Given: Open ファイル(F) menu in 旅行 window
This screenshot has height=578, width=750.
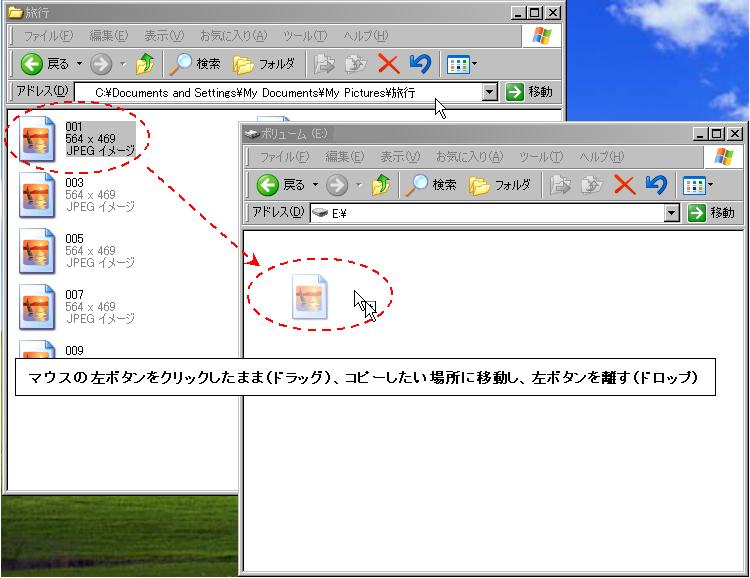Looking at the screenshot, I should point(48,36).
